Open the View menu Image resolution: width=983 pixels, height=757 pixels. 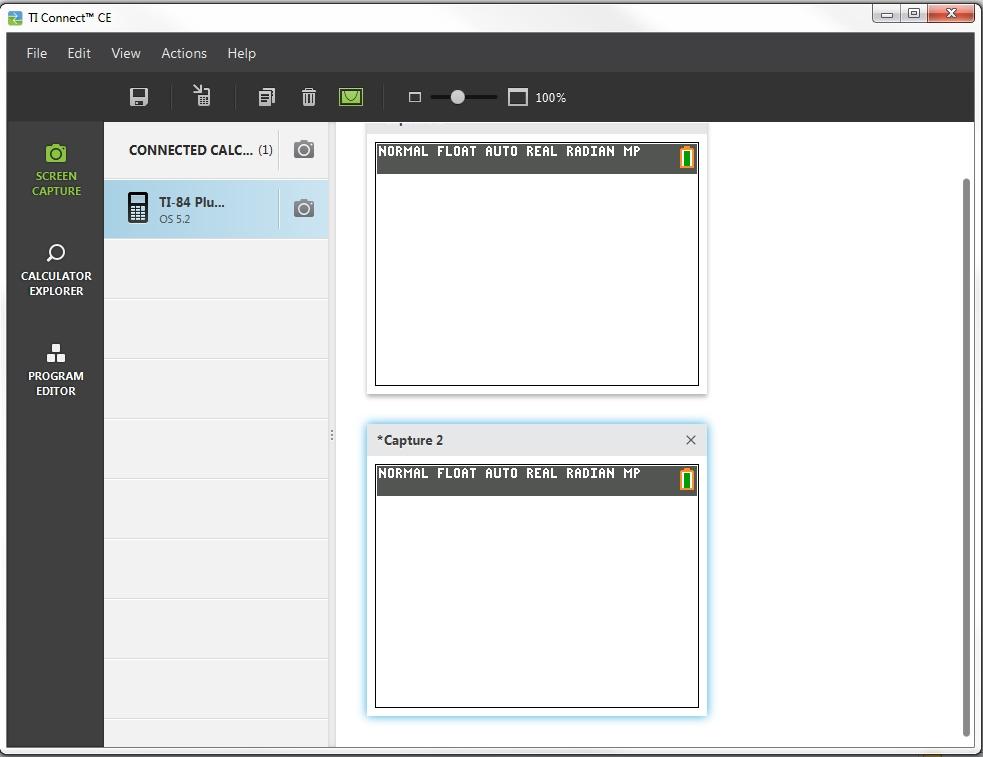(x=126, y=53)
